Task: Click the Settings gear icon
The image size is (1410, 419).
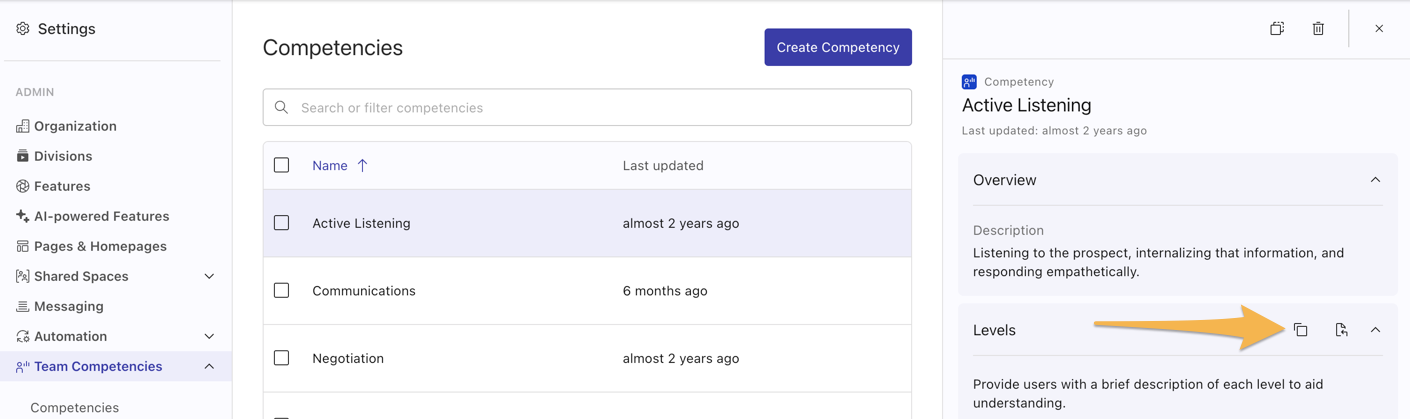Action: coord(23,29)
